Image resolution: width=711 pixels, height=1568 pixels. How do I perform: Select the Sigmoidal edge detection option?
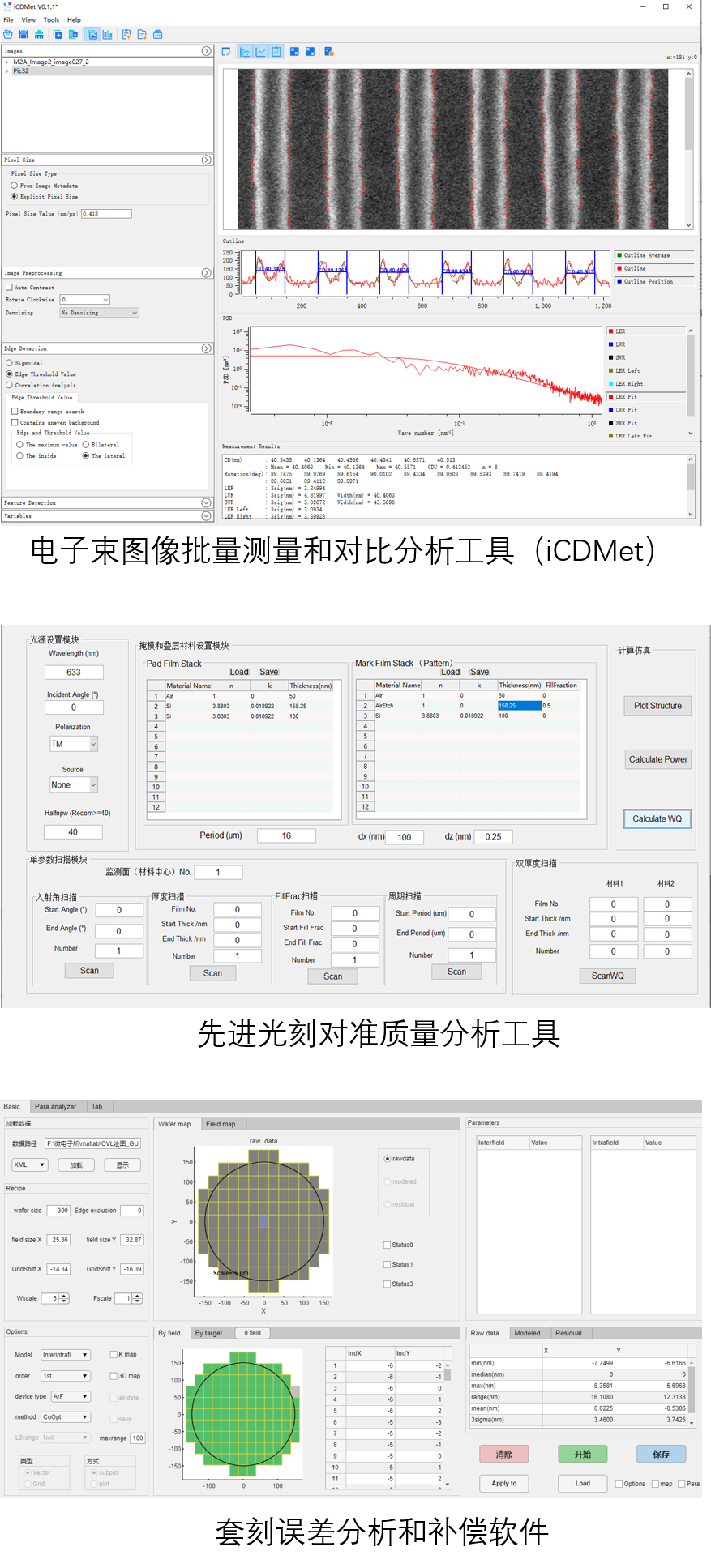click(x=9, y=363)
